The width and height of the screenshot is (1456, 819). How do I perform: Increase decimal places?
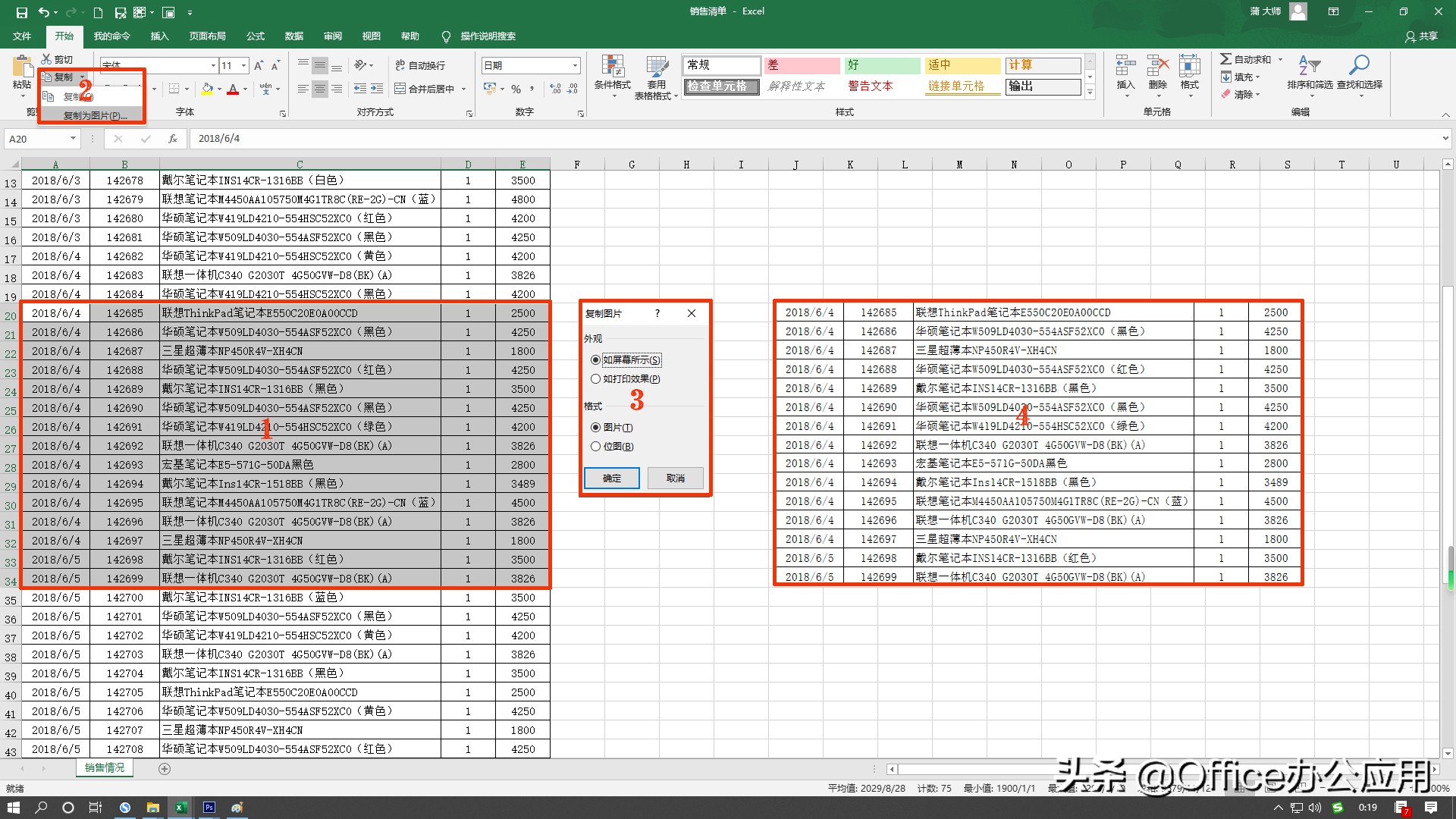coord(555,89)
